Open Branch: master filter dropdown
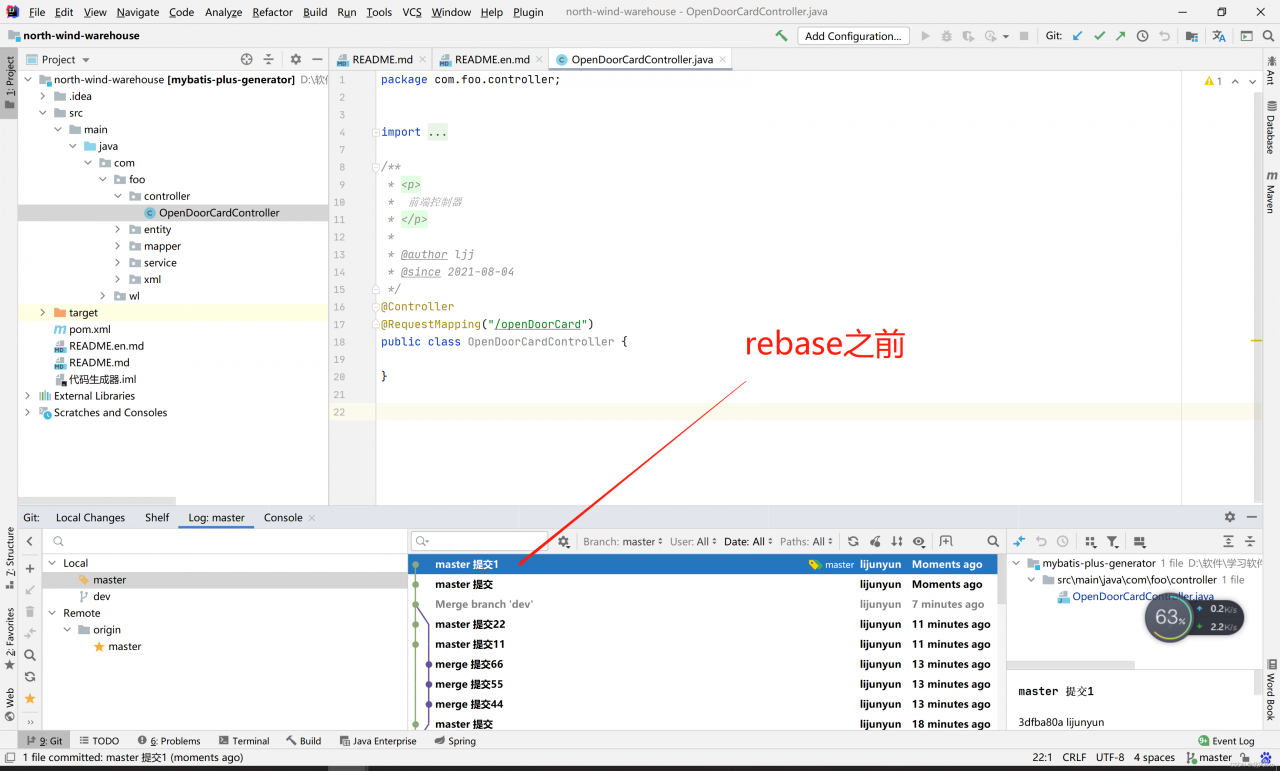The height and width of the screenshot is (771, 1280). [x=622, y=541]
